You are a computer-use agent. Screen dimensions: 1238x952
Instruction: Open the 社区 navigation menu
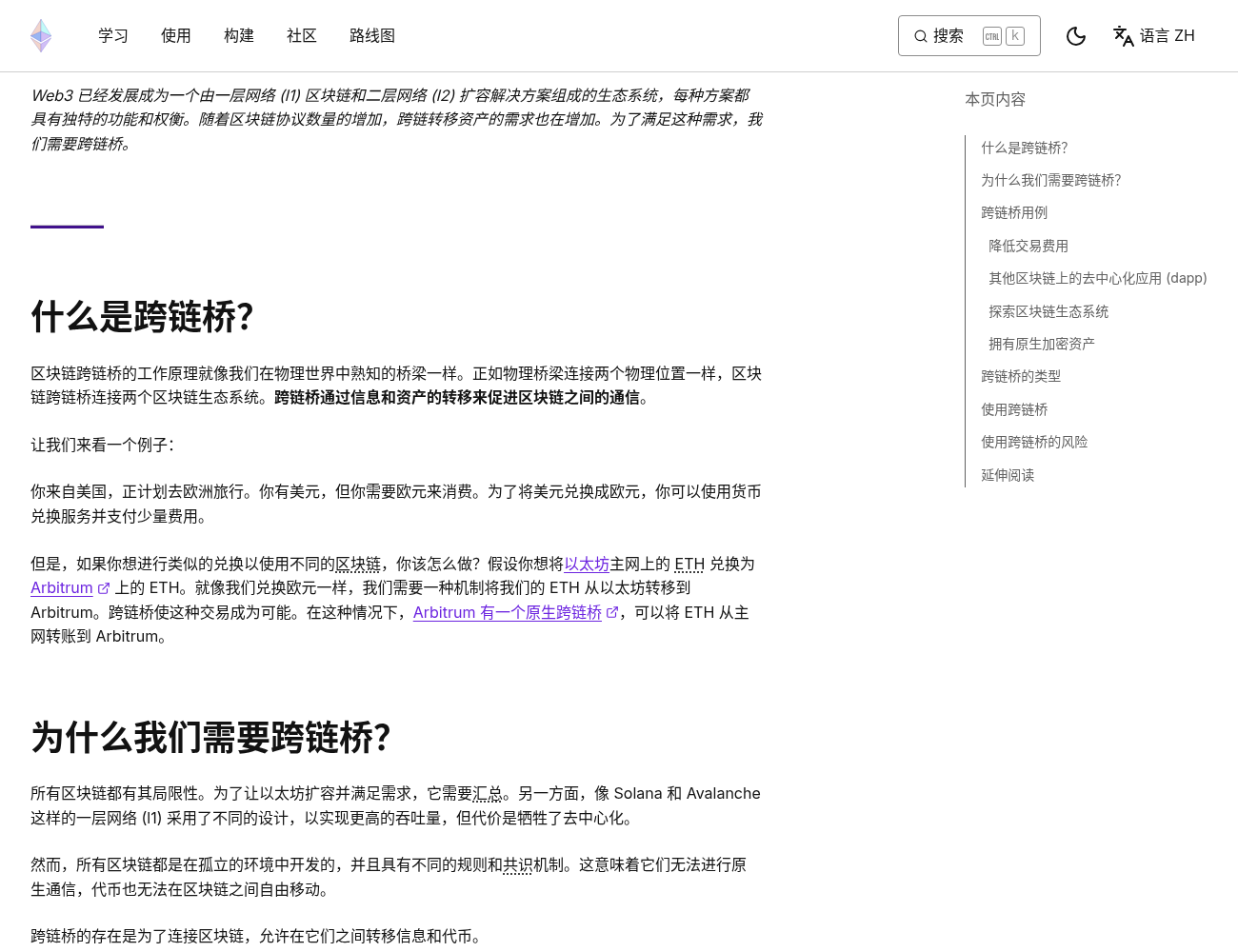302,35
